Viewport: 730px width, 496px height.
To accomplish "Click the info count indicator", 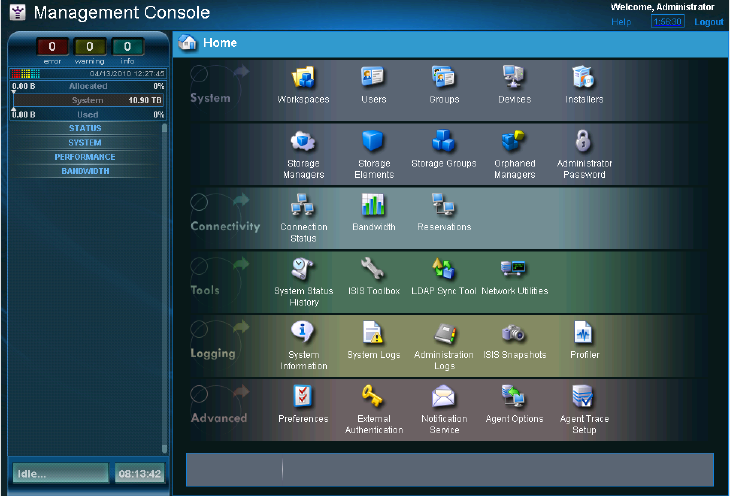I will click(127, 47).
